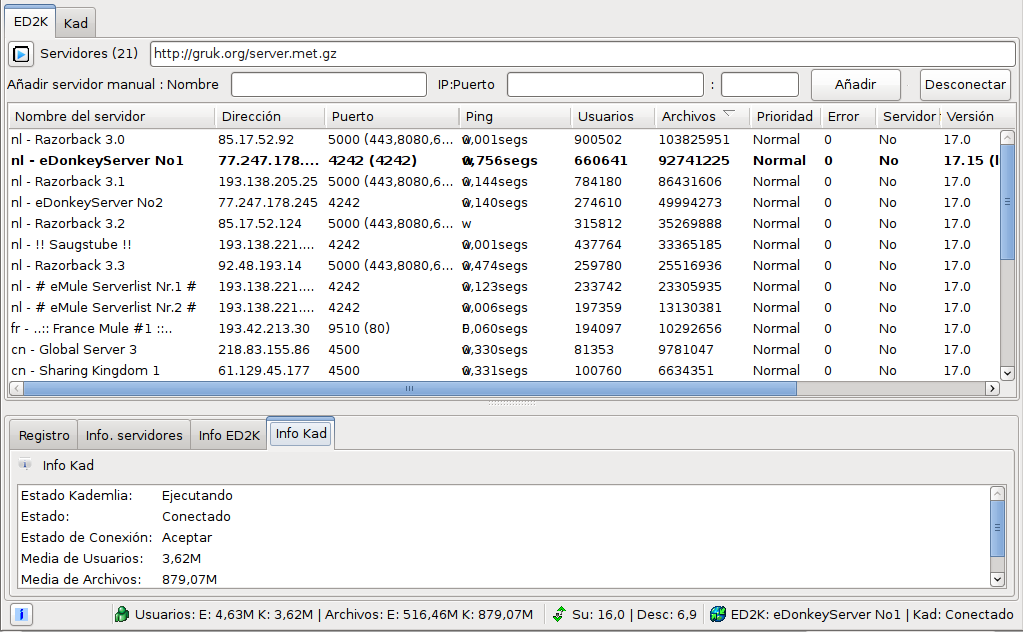The height and width of the screenshot is (632, 1023).
Task: Click the IP:Puerto address input field
Action: pyautogui.click(x=606, y=85)
